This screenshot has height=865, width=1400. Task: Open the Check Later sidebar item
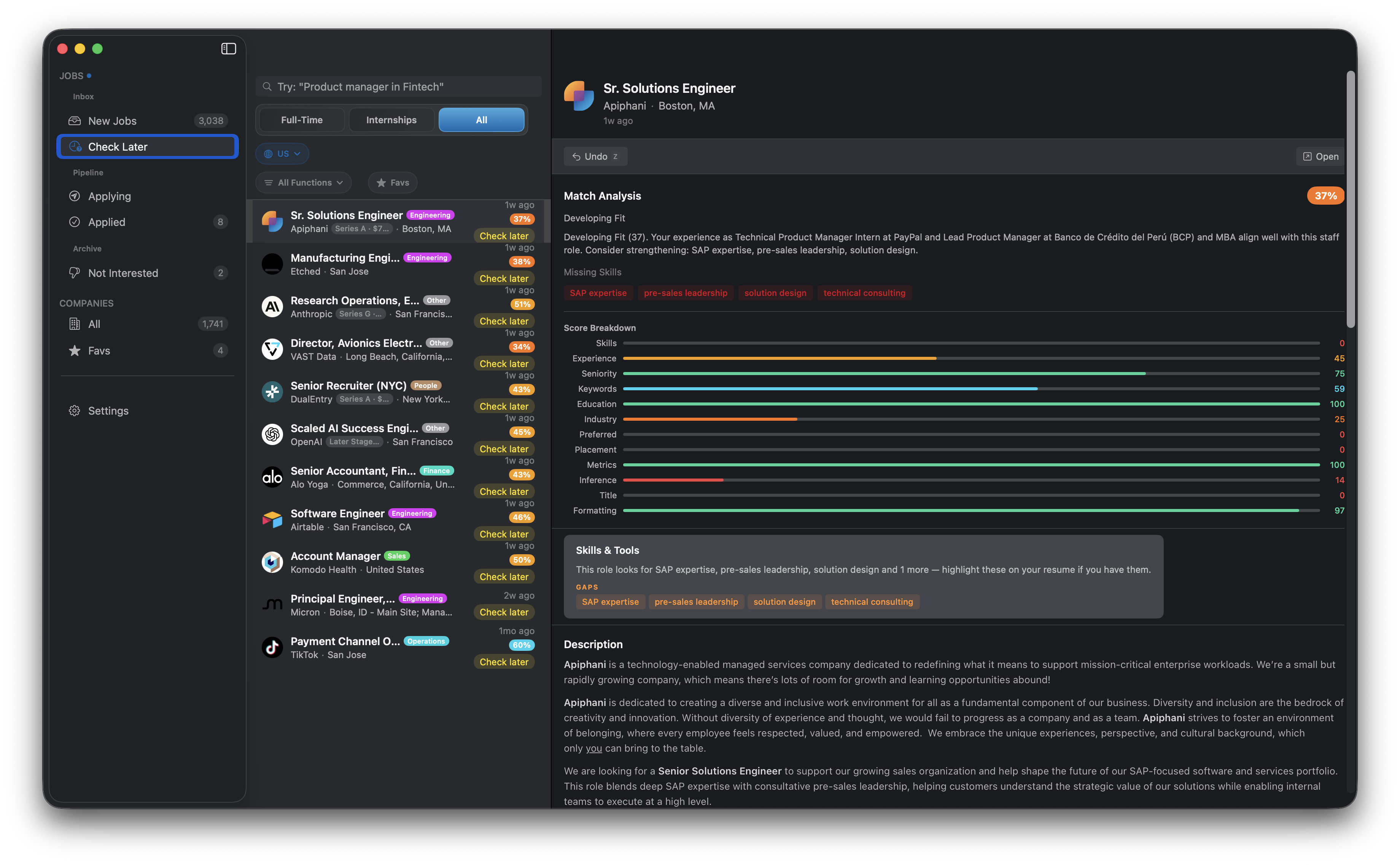click(x=148, y=146)
